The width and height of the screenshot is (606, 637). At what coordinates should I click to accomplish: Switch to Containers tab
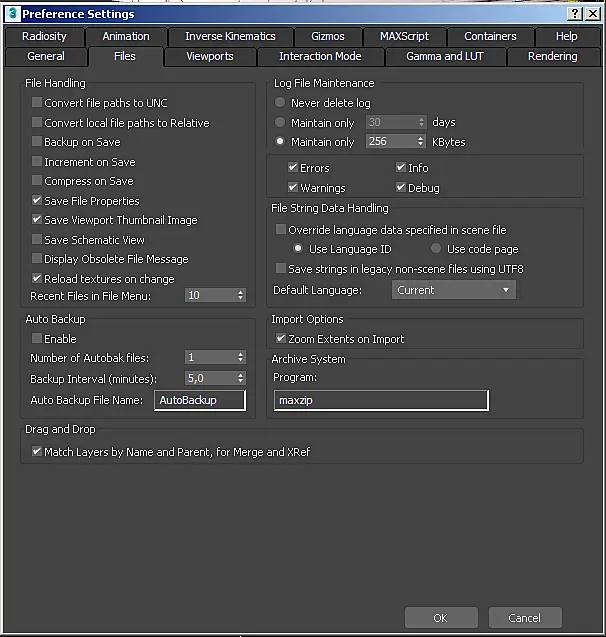pyautogui.click(x=490, y=36)
